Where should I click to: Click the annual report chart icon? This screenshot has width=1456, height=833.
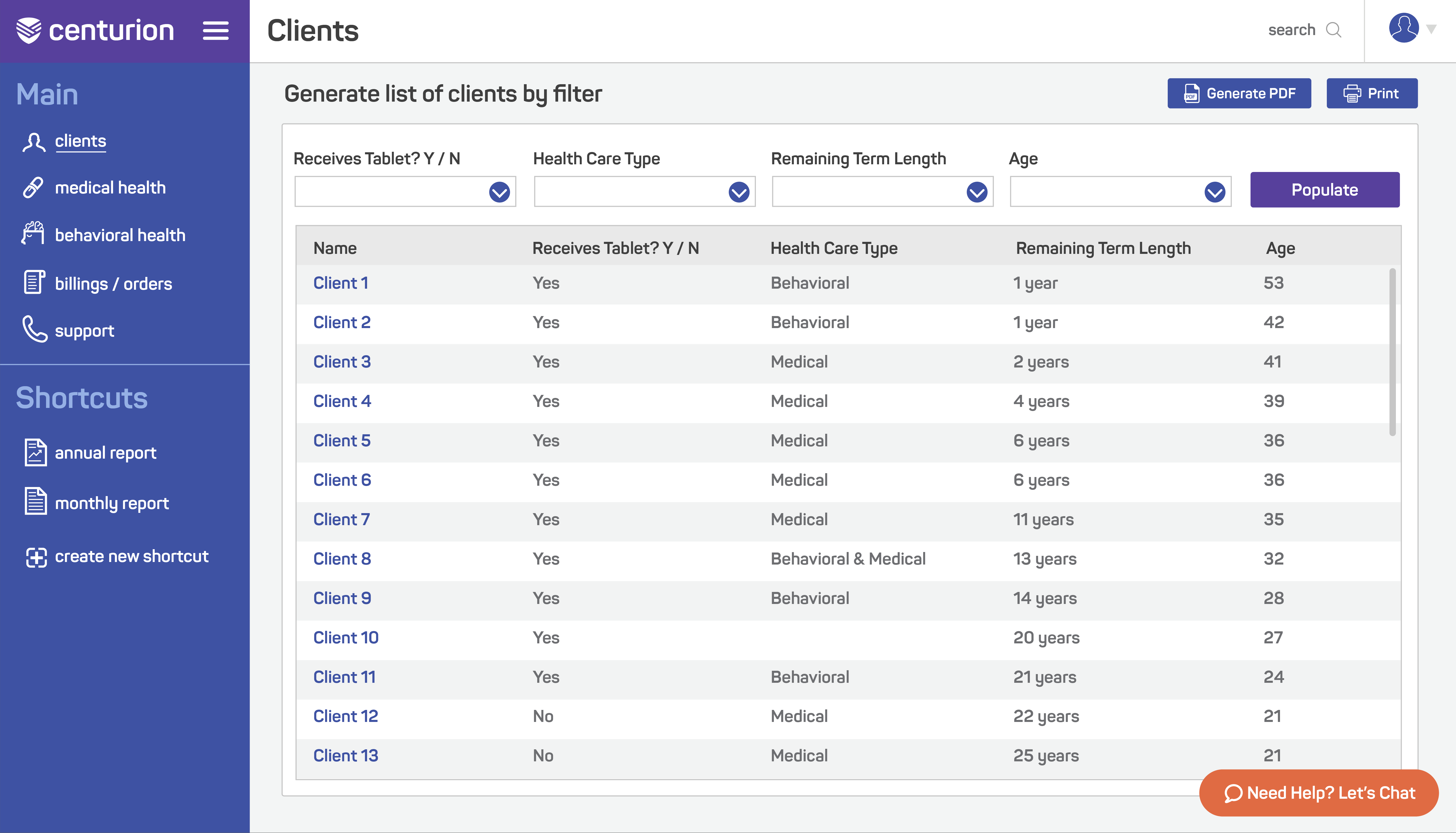pyautogui.click(x=36, y=452)
